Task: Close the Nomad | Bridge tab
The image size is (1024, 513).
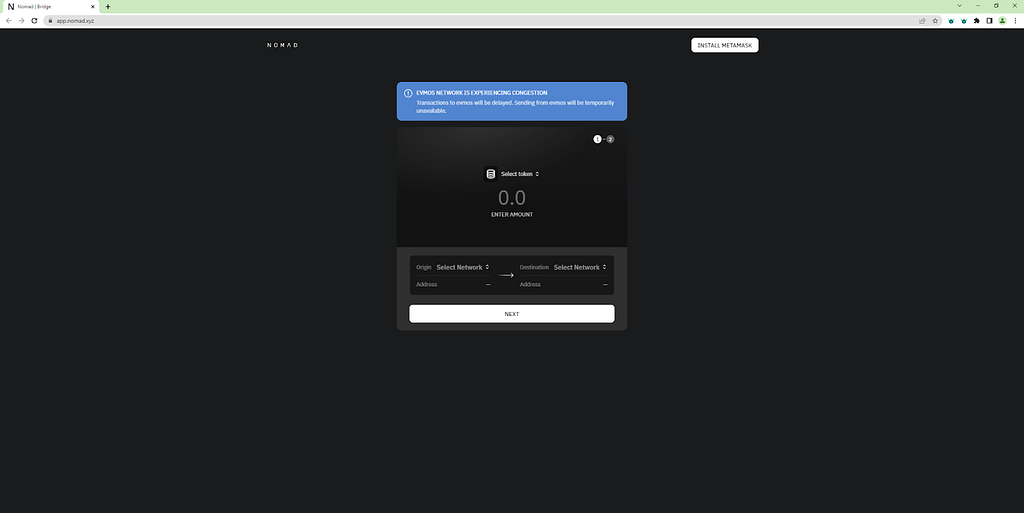Action: pos(92,7)
